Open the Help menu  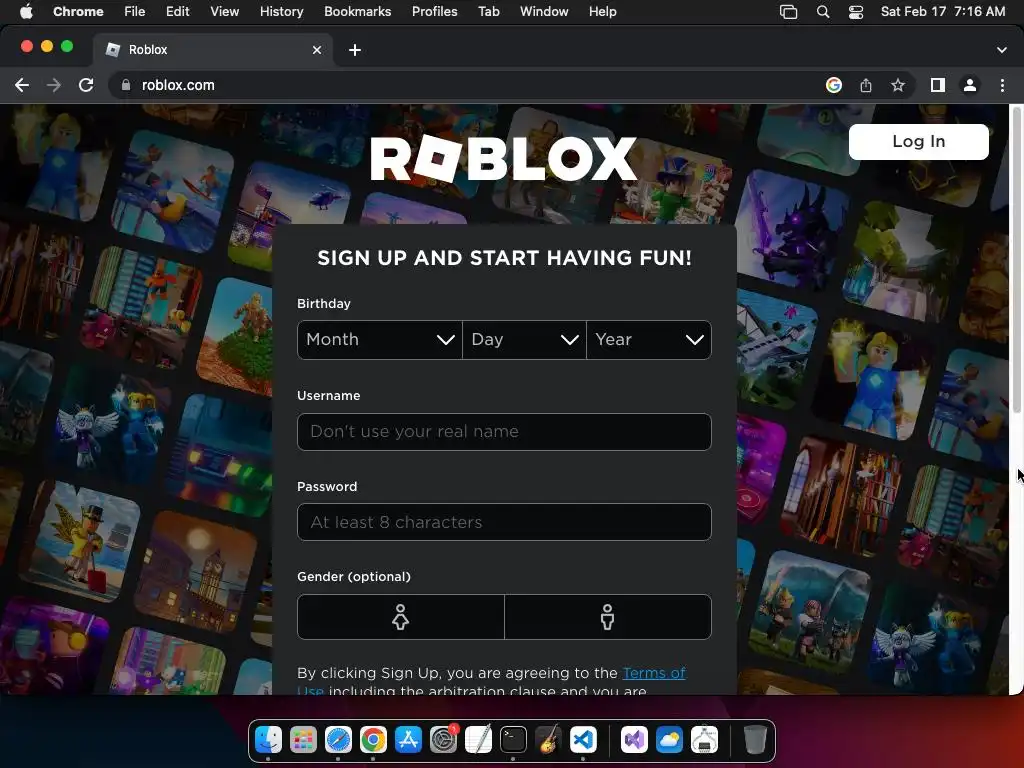[602, 11]
